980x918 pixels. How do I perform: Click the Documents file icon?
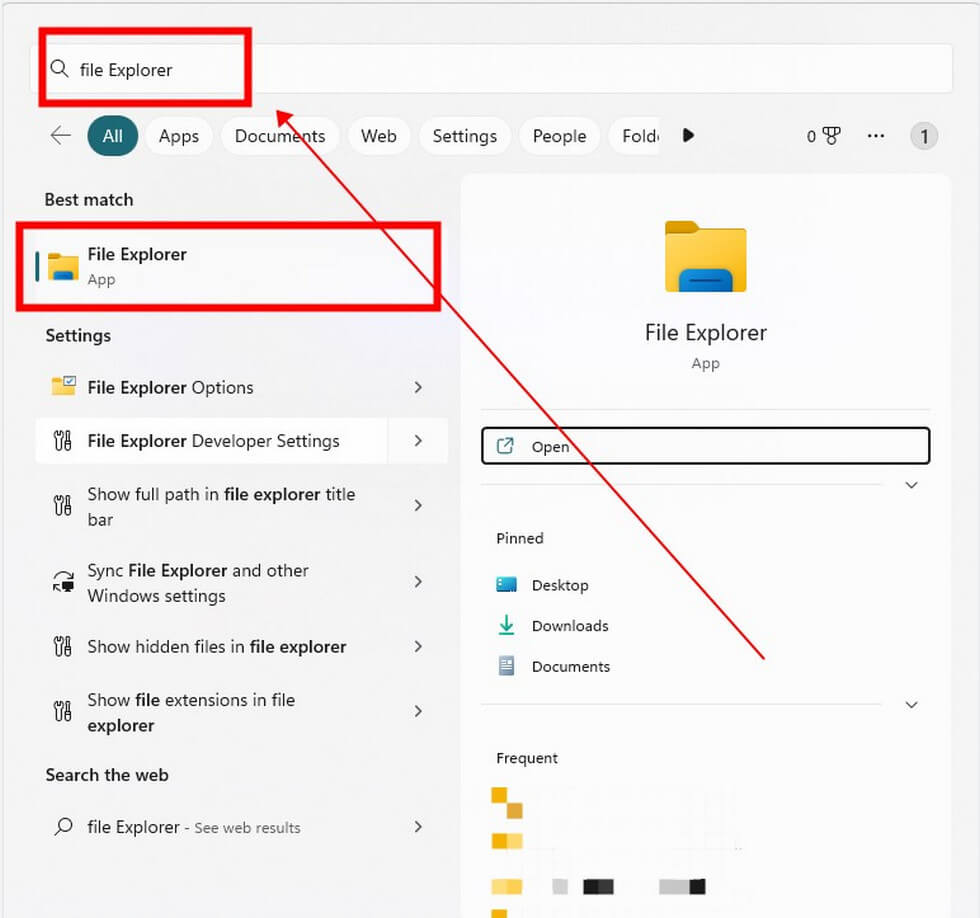coord(506,666)
